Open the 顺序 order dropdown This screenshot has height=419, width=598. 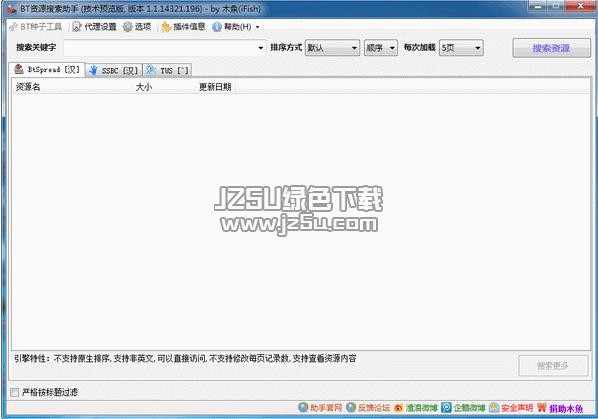point(381,48)
